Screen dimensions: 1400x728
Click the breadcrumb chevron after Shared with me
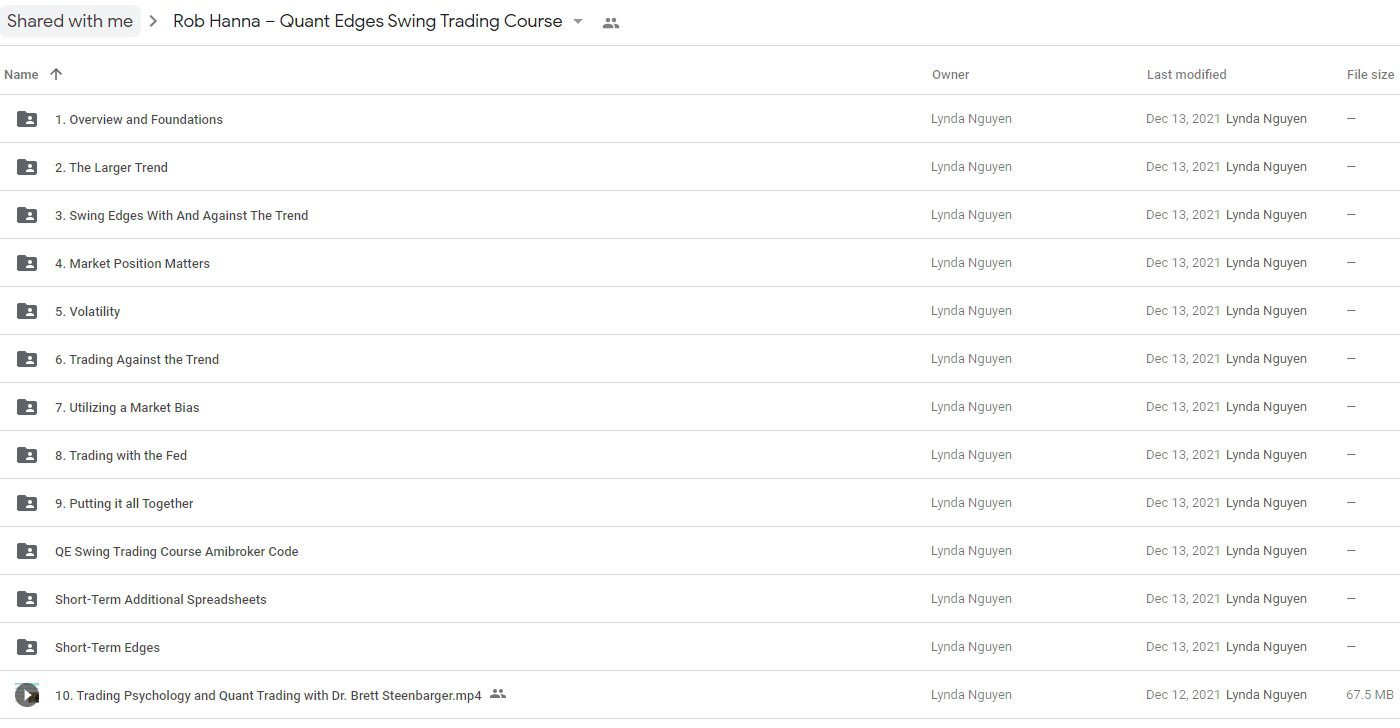point(154,22)
